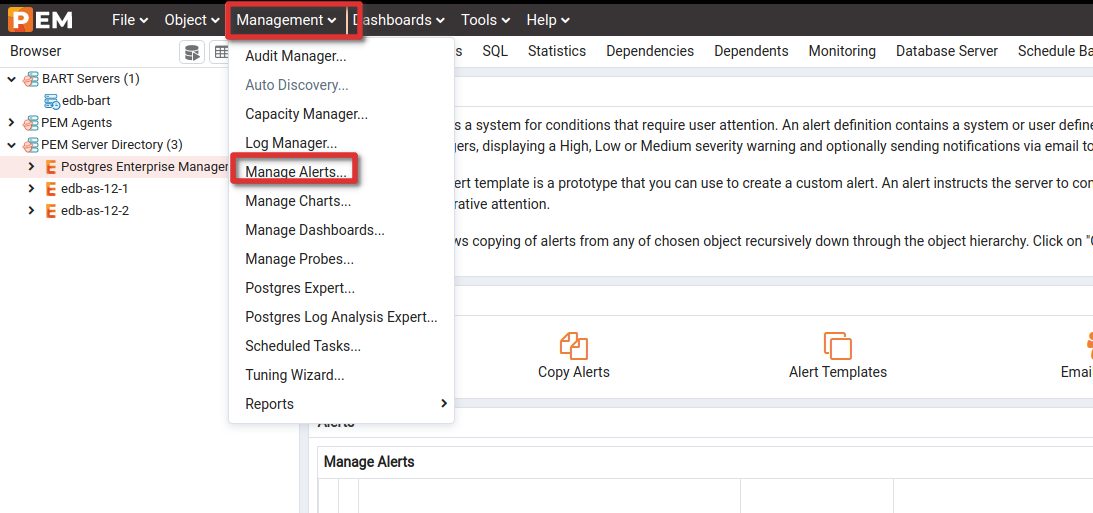1093x513 pixels.
Task: Select Manage Charts... menu entry
Action: (342, 201)
